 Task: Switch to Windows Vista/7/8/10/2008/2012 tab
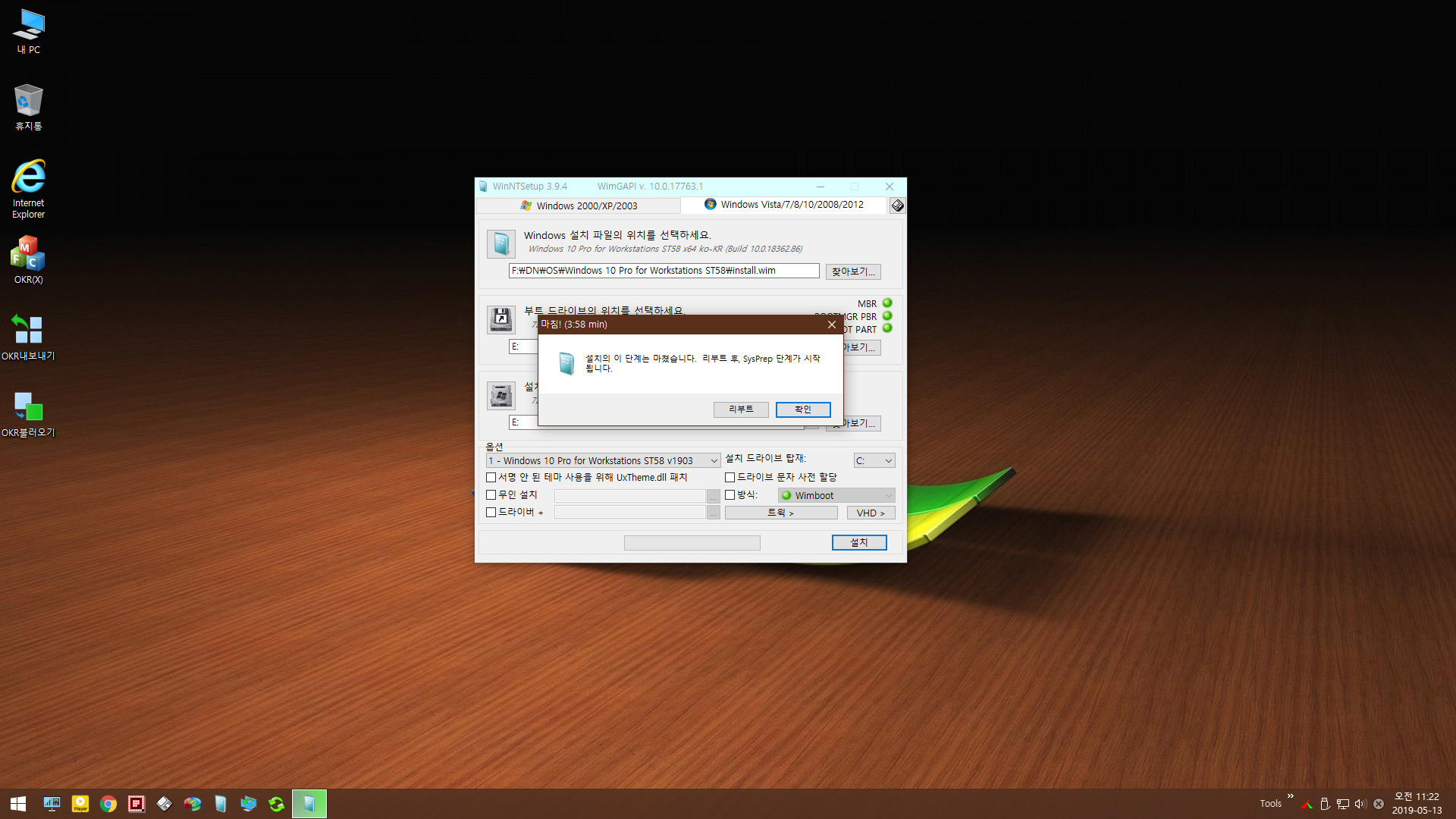pyautogui.click(x=783, y=205)
